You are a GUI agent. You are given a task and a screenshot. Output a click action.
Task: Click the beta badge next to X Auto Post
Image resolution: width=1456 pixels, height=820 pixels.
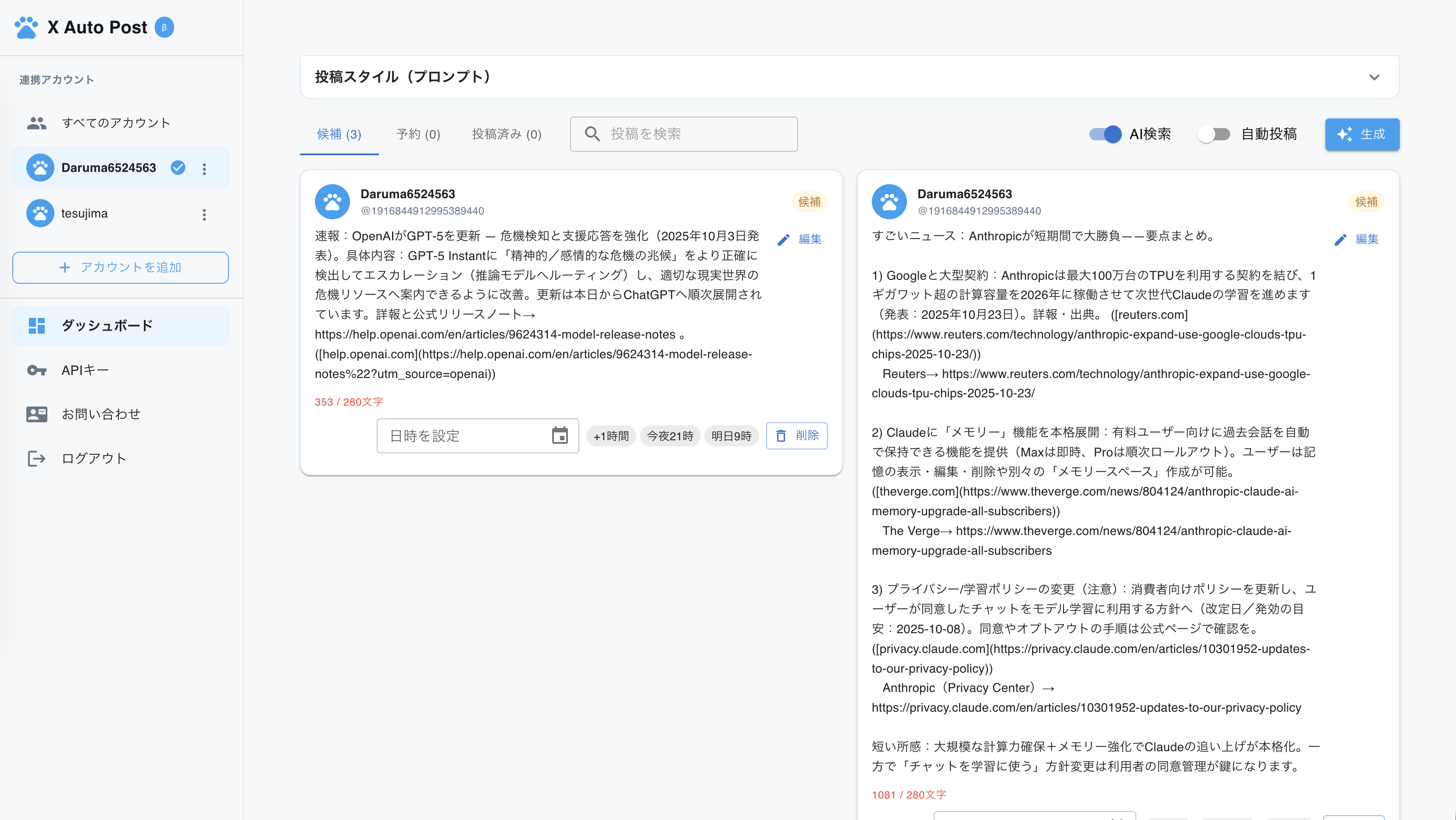coord(164,27)
